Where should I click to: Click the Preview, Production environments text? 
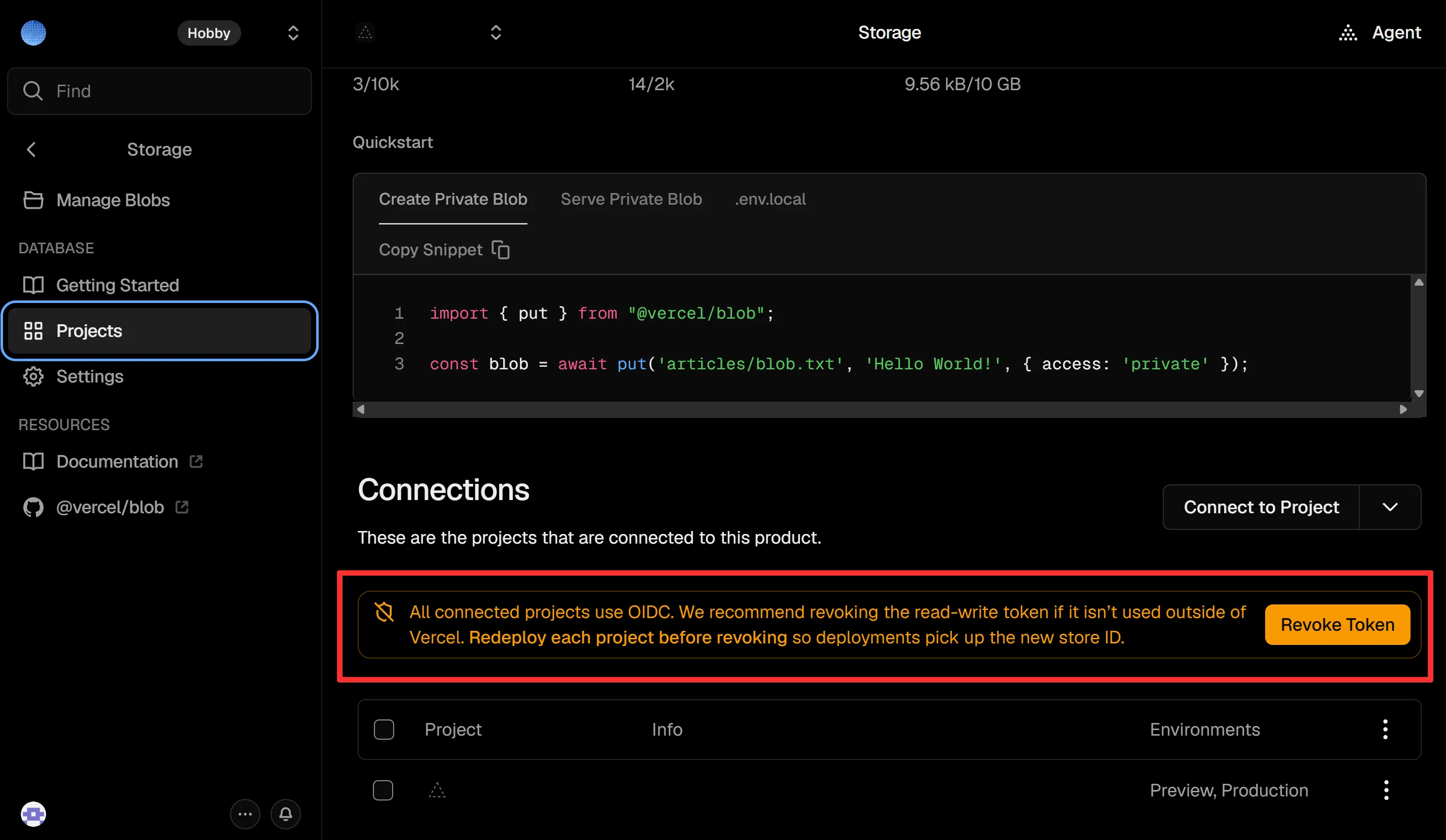coord(1229,790)
